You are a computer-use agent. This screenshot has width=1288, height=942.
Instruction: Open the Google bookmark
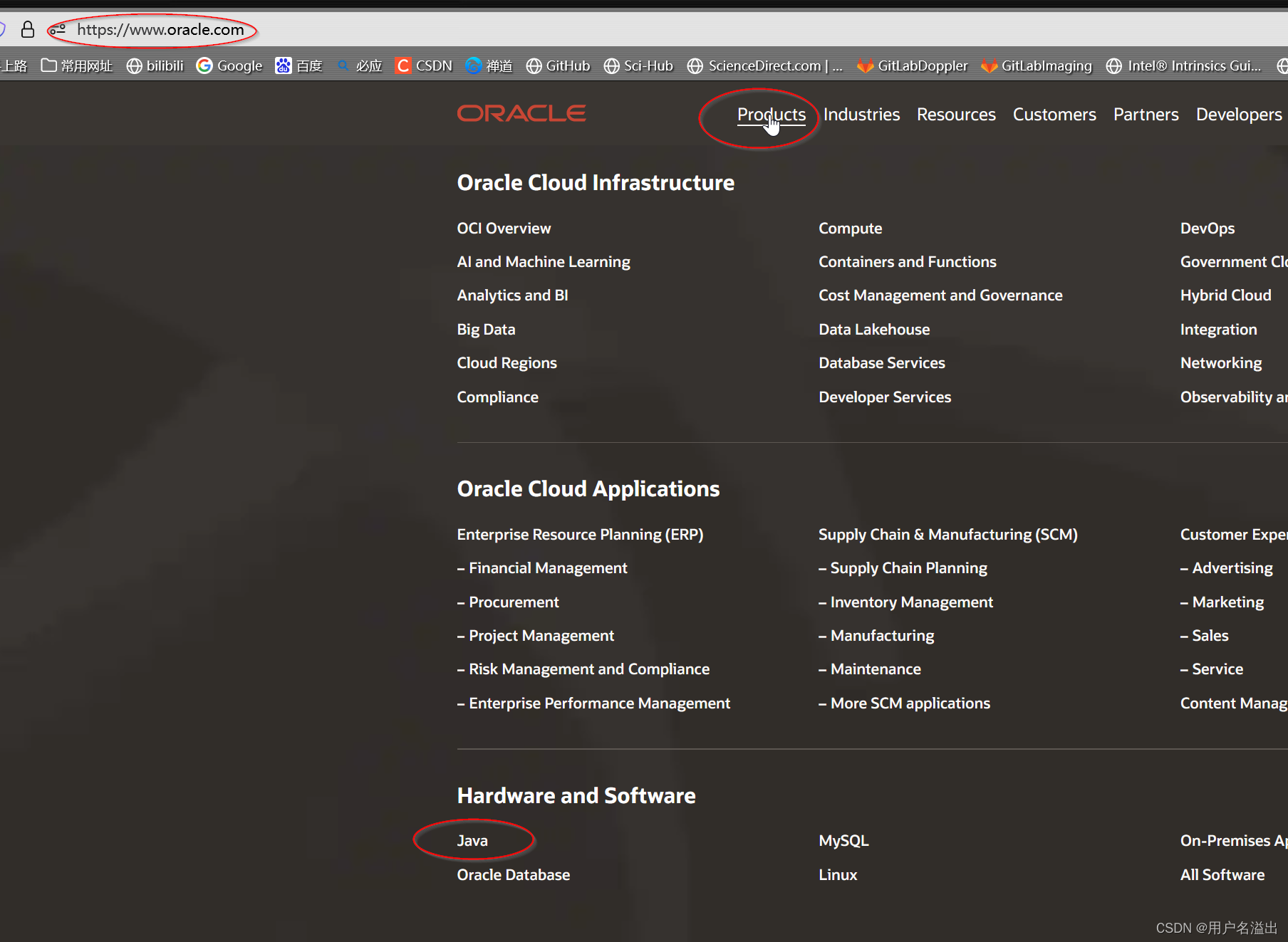(x=229, y=66)
